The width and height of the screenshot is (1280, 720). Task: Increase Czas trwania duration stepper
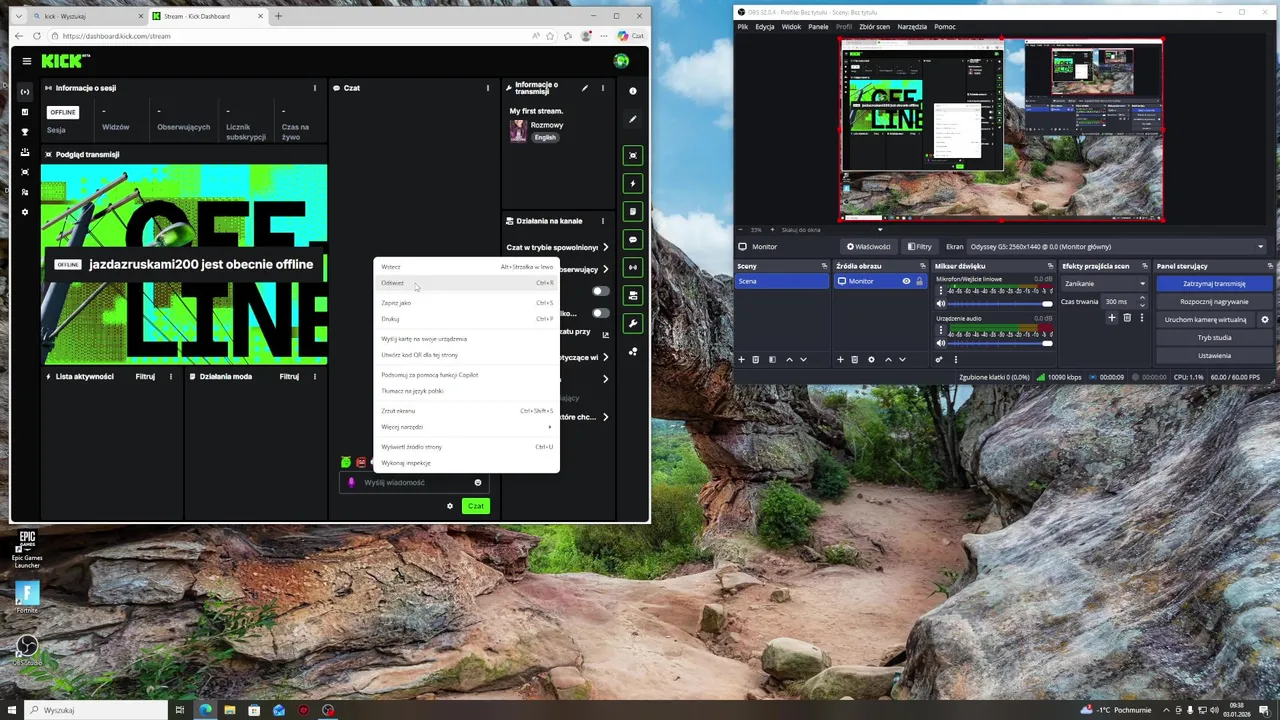pyautogui.click(x=1142, y=298)
